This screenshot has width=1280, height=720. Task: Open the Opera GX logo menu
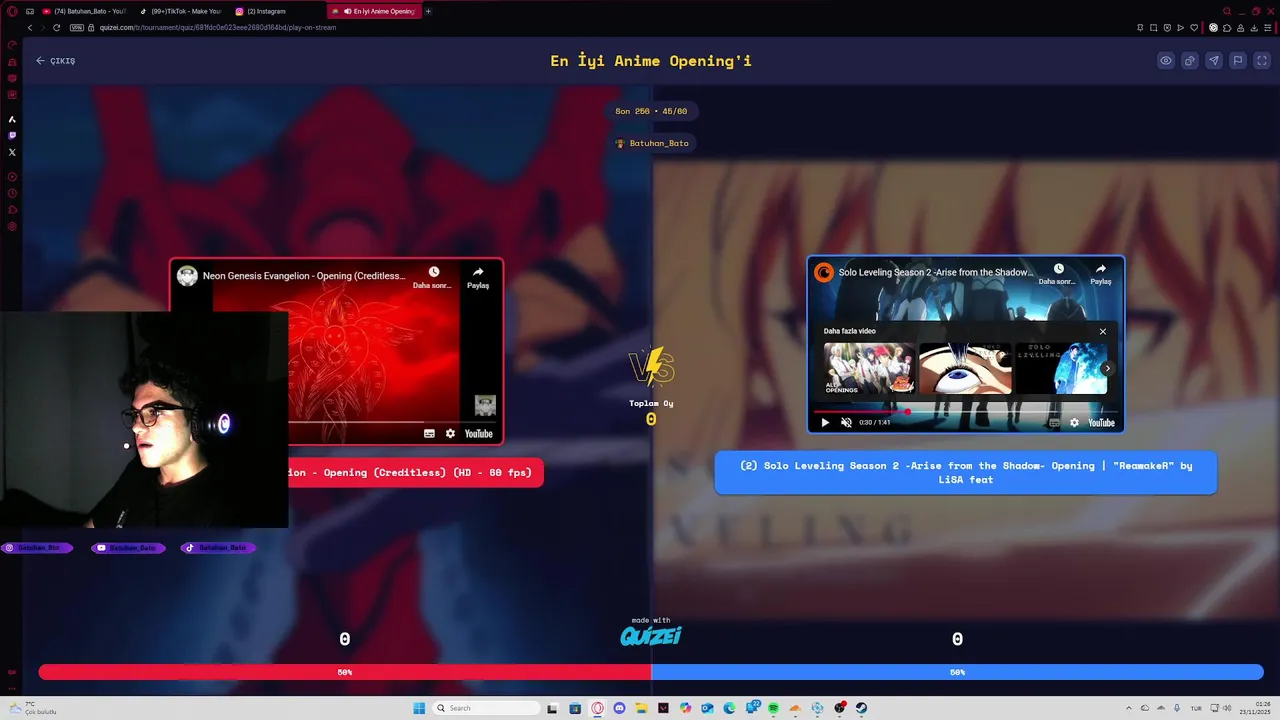point(12,11)
